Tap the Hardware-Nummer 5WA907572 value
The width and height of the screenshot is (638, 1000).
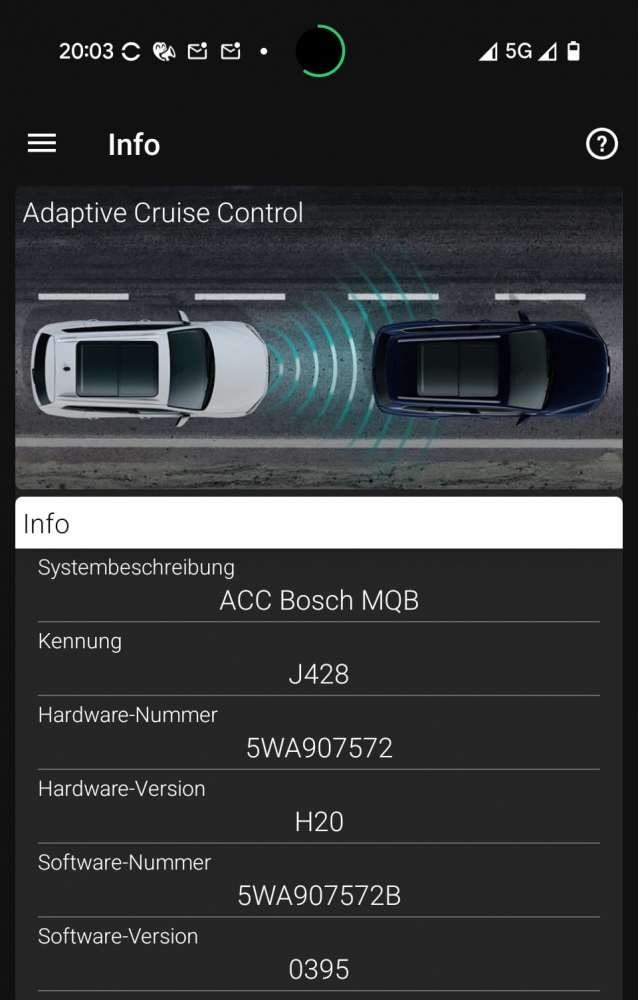pyautogui.click(x=319, y=747)
